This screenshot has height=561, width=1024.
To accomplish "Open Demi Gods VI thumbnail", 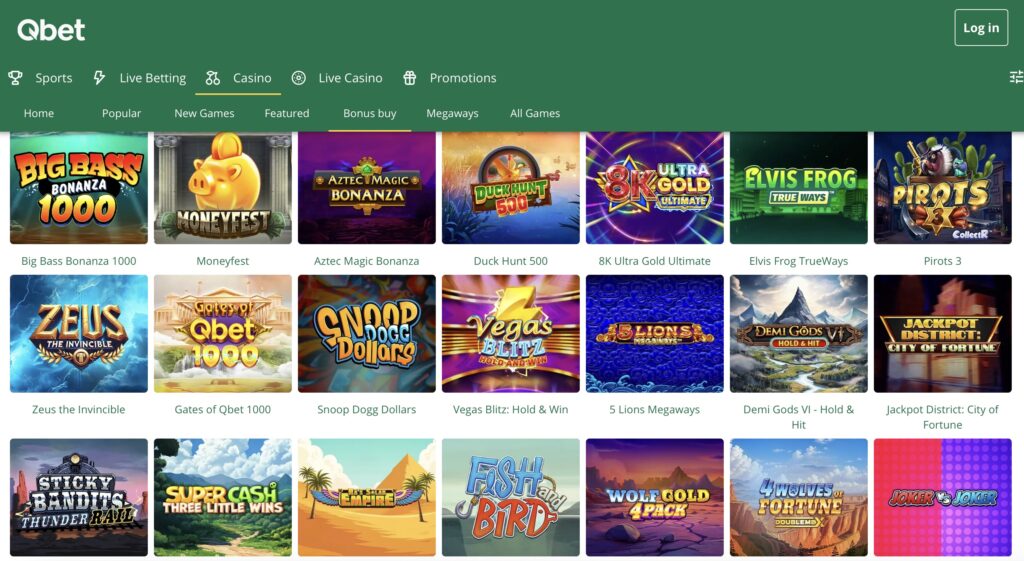I will click(799, 334).
